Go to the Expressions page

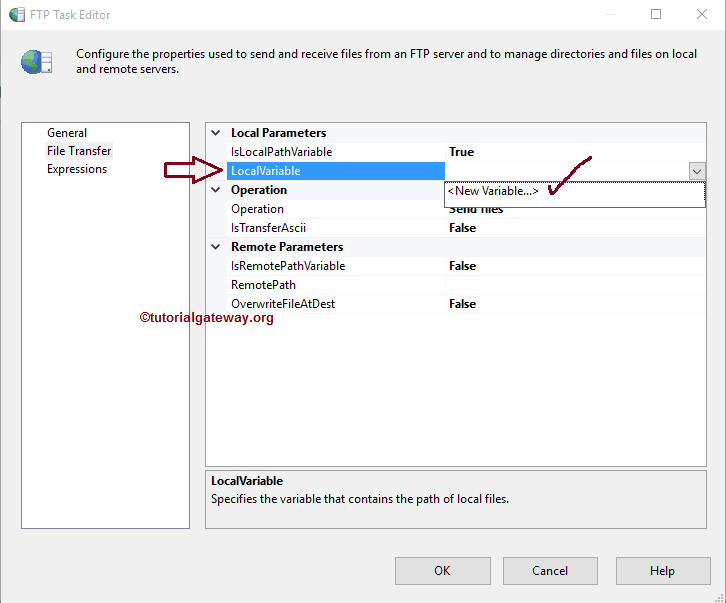[77, 169]
